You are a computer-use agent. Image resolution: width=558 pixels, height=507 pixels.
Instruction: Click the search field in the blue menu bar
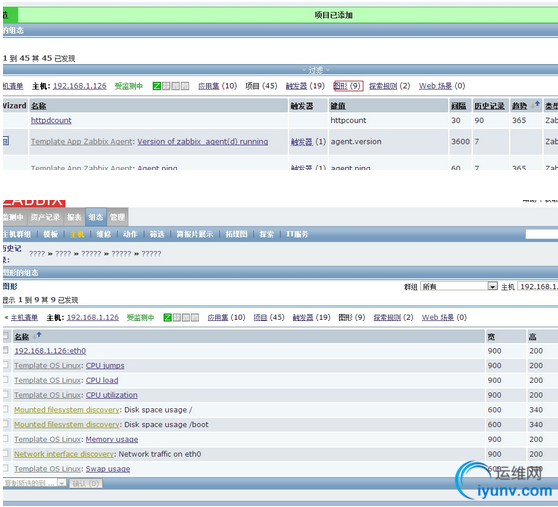(x=542, y=234)
